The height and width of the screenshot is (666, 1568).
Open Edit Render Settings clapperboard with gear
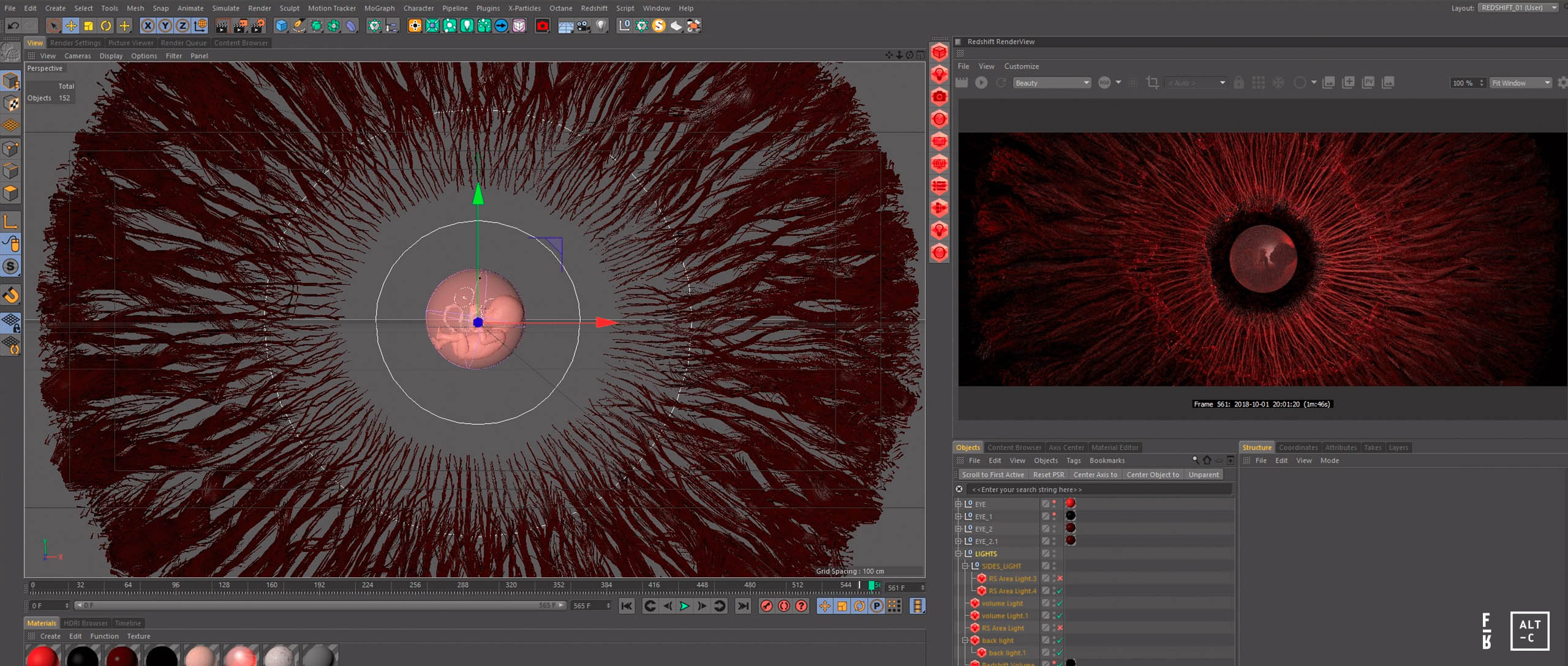tap(258, 26)
